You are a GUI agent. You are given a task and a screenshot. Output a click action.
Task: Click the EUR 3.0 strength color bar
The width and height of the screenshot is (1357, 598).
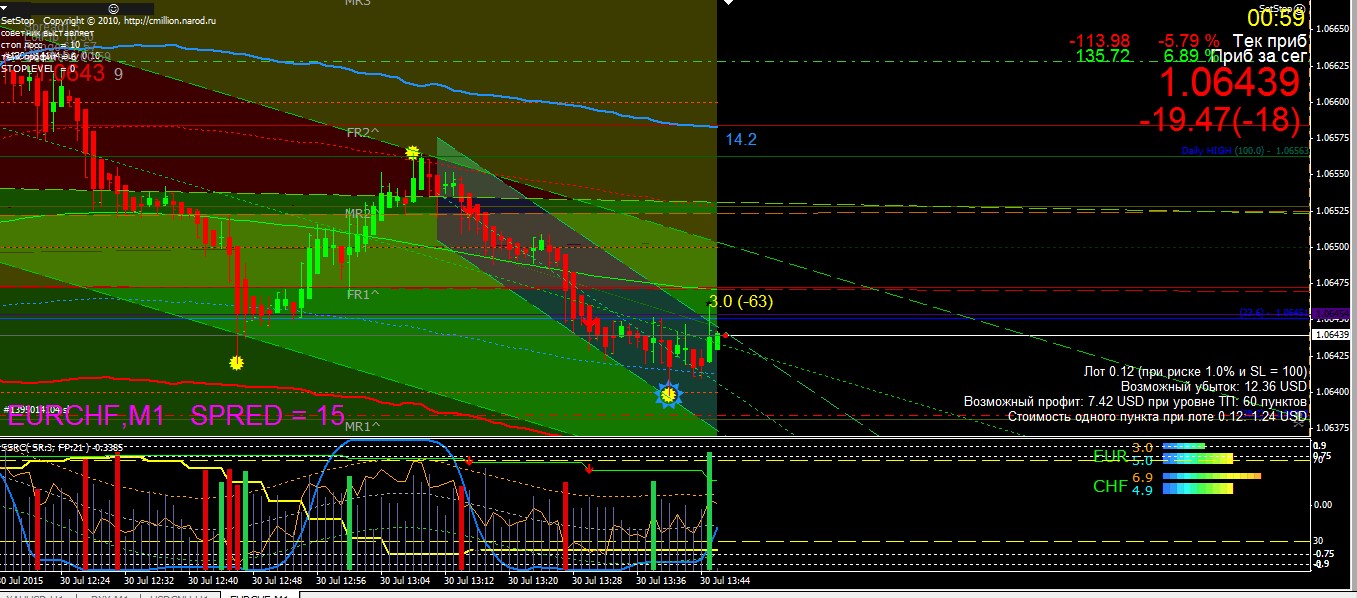1183,447
